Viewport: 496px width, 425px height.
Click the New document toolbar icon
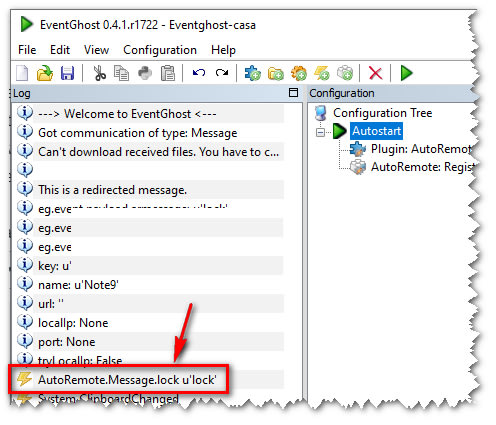(22, 73)
